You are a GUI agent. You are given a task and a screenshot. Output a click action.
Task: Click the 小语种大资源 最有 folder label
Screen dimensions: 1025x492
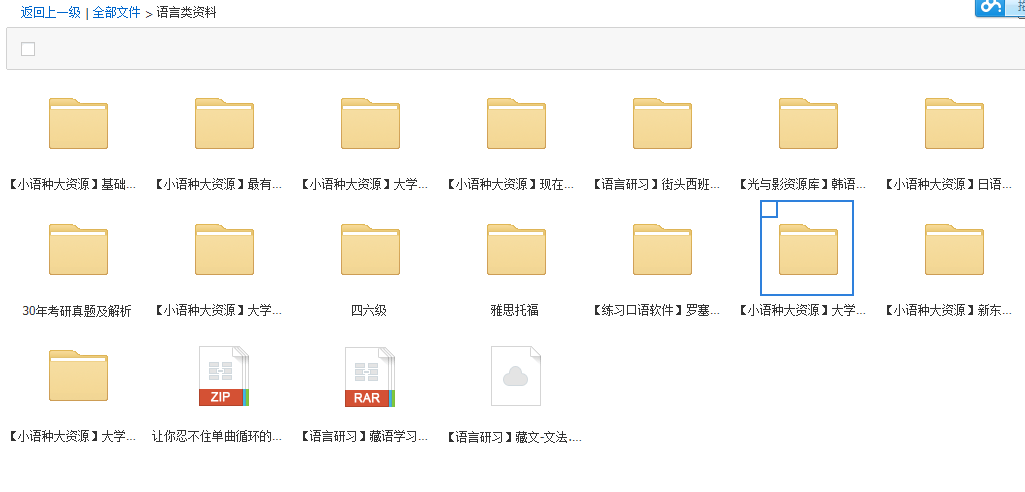tap(220, 184)
